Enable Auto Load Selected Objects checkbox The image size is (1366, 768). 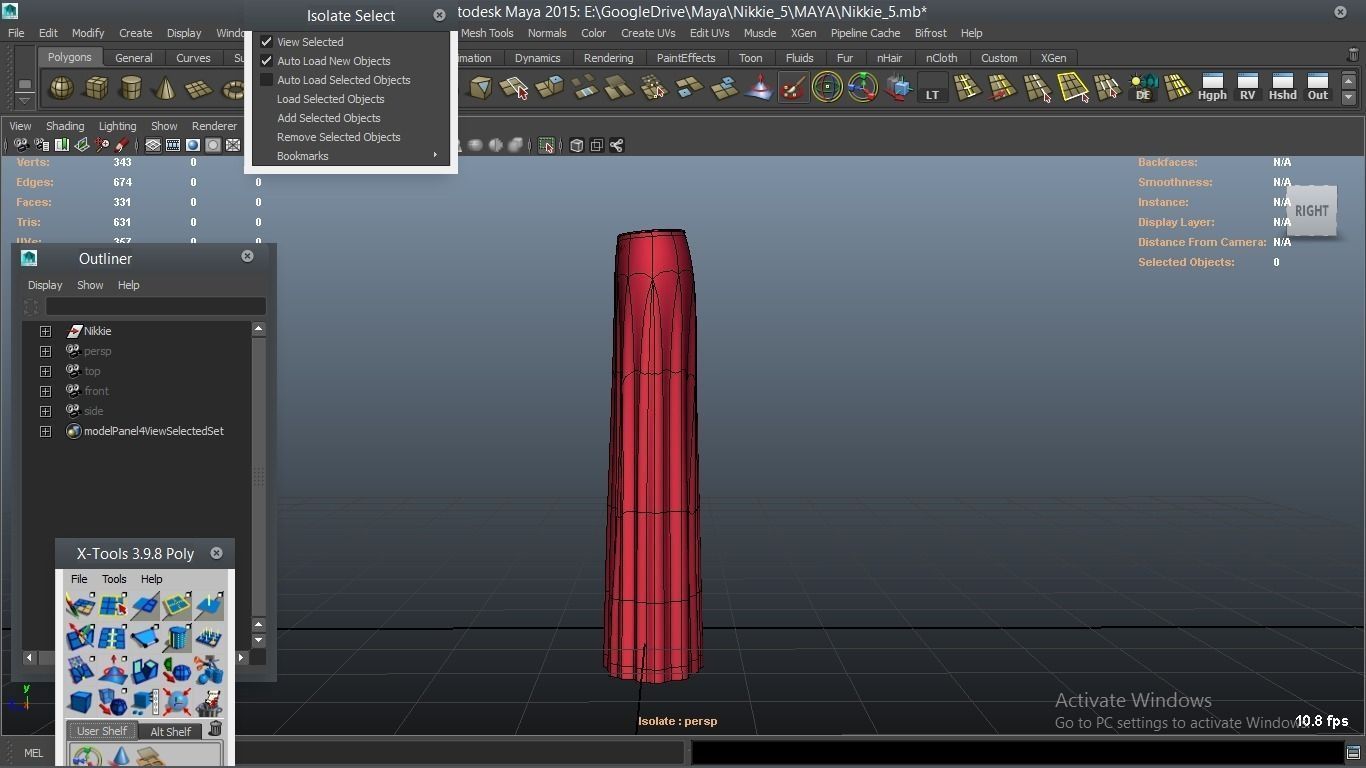click(267, 80)
